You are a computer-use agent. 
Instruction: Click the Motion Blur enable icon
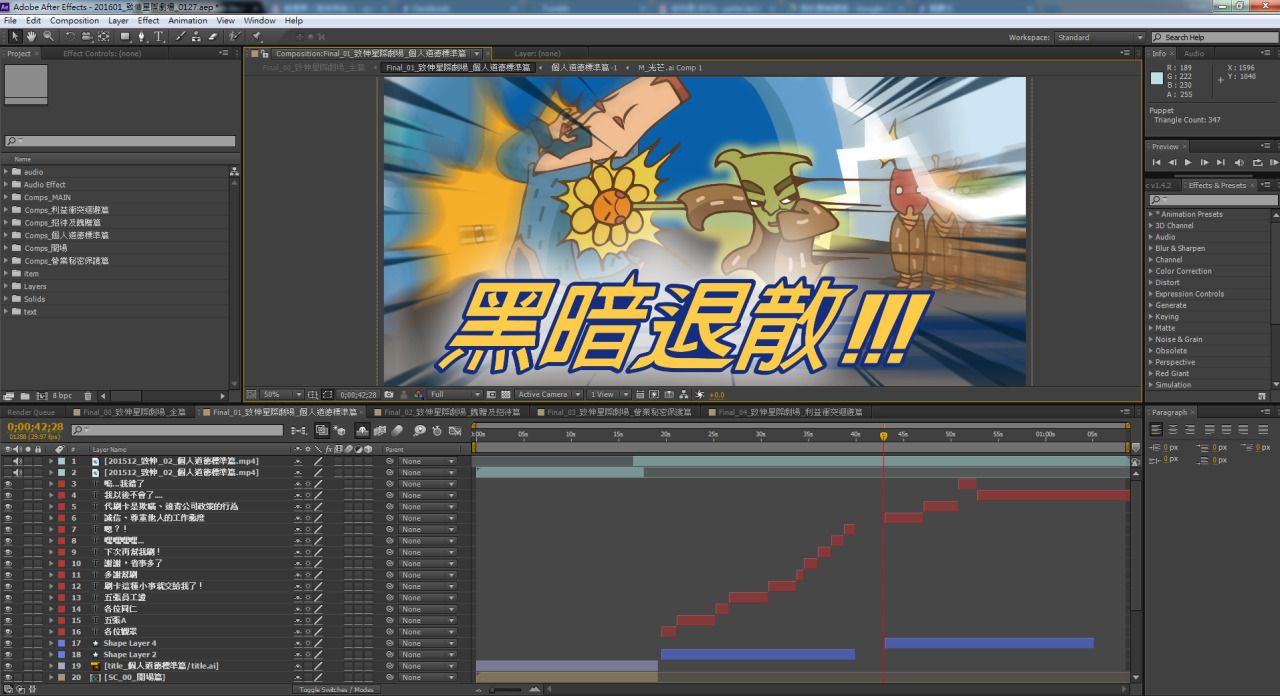pos(398,430)
